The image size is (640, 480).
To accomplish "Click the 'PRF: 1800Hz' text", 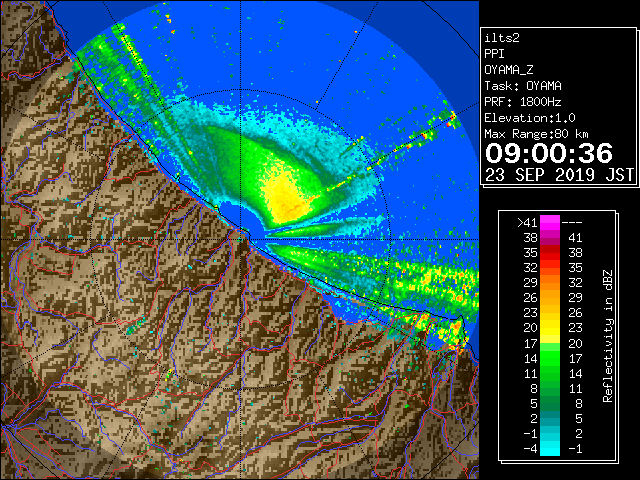I will click(523, 102).
